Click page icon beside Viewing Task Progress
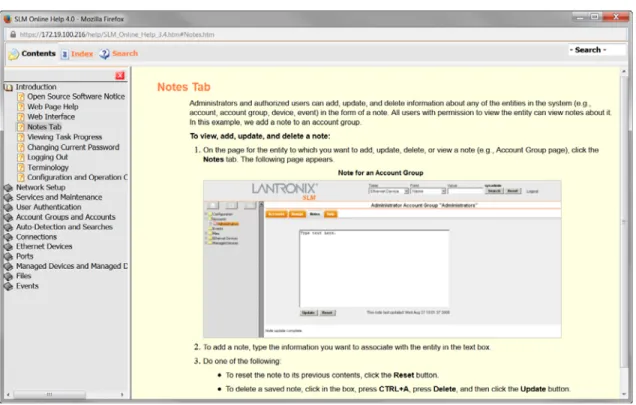The width and height of the screenshot is (636, 405). point(21,137)
